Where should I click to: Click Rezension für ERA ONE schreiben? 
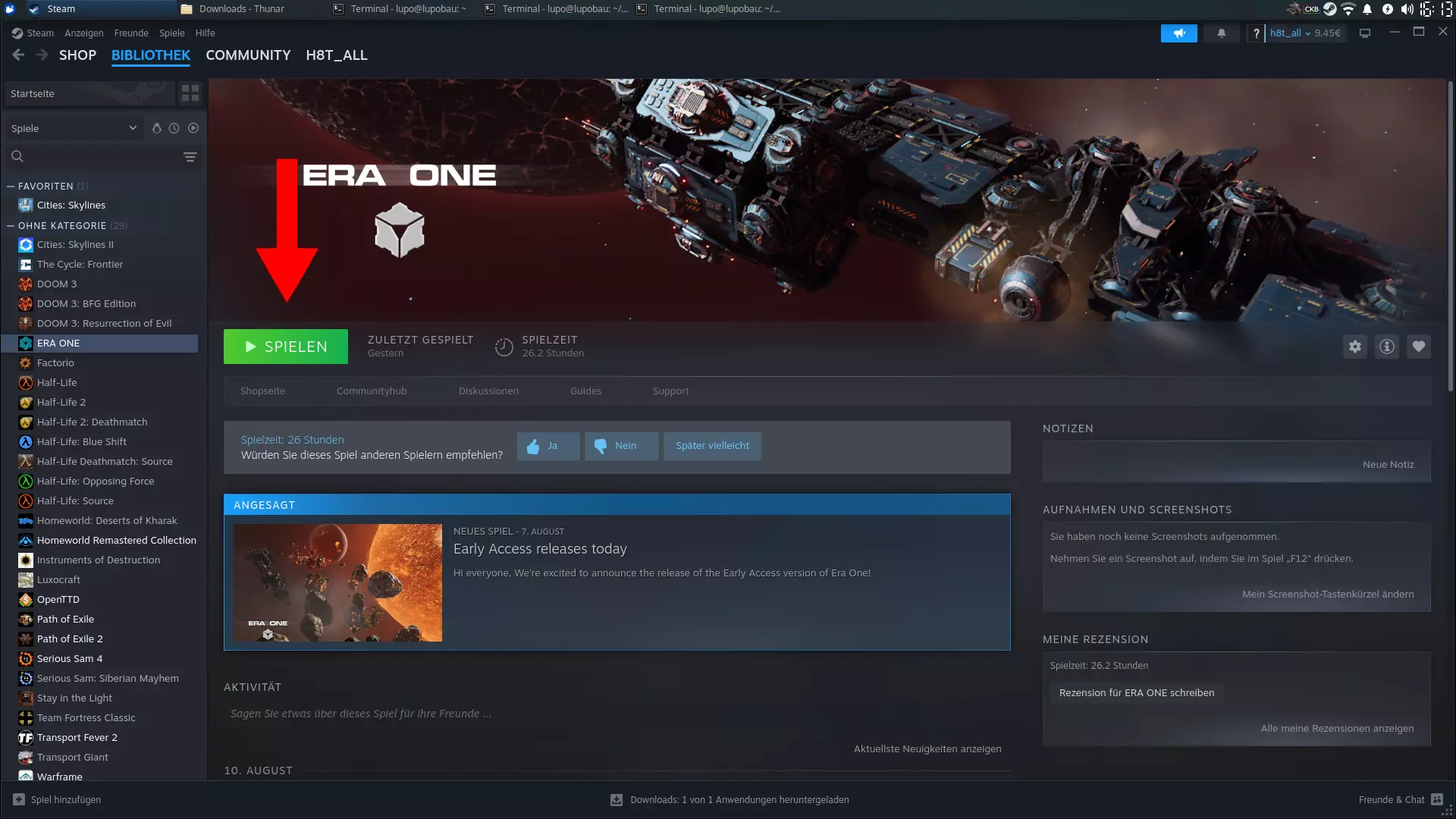[1136, 692]
